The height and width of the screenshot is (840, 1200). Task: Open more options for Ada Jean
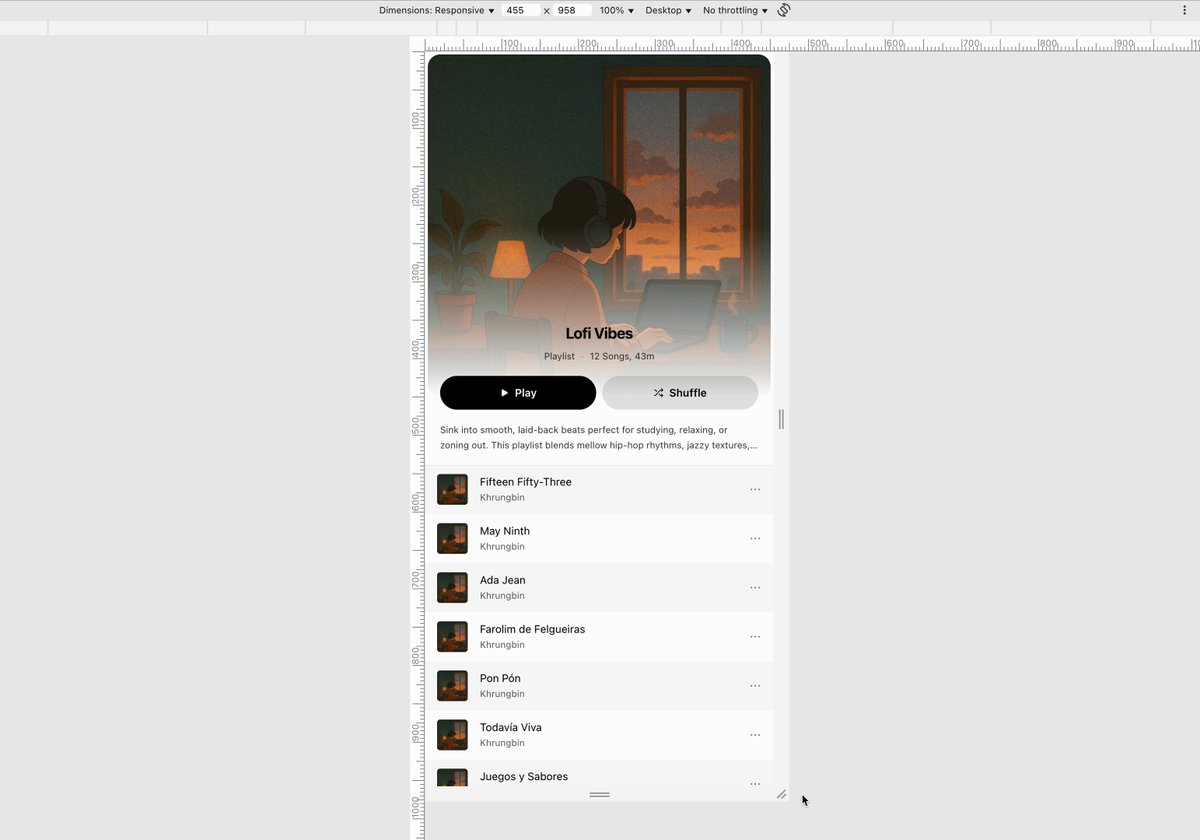pyautogui.click(x=755, y=587)
